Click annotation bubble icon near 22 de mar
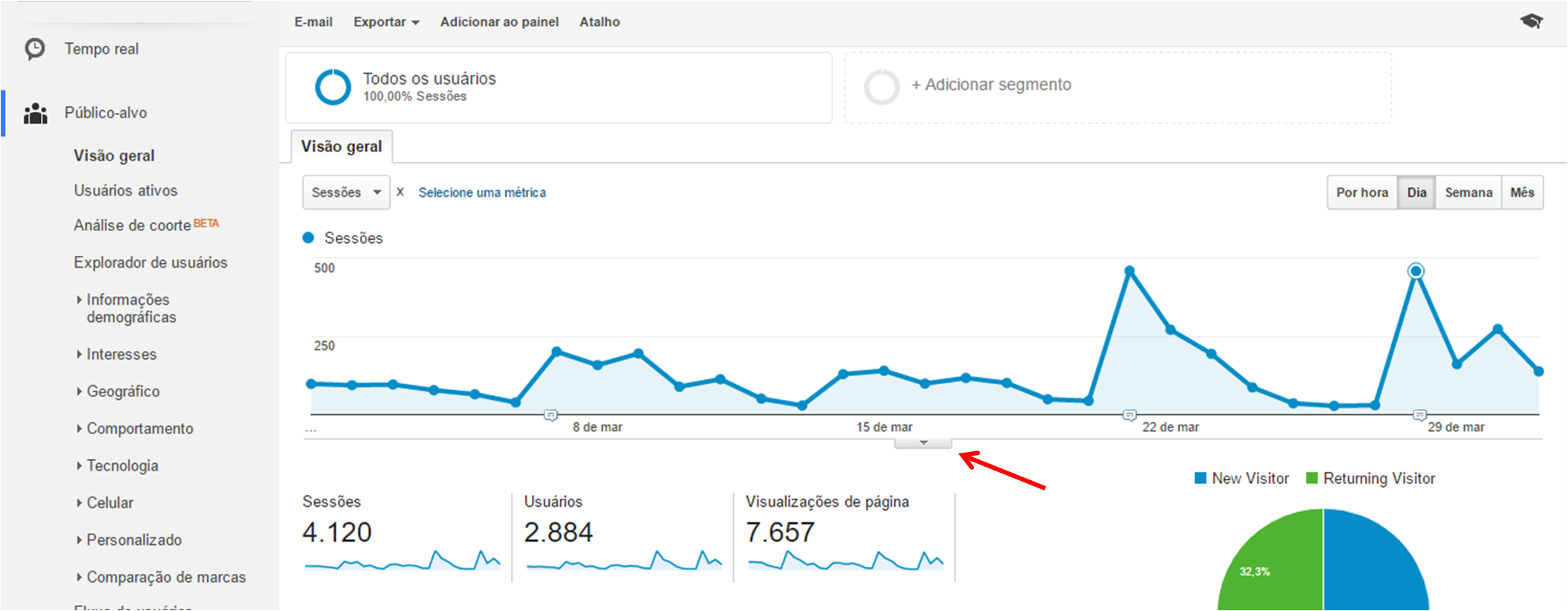Viewport: 1568px width, 611px height. point(1129,415)
